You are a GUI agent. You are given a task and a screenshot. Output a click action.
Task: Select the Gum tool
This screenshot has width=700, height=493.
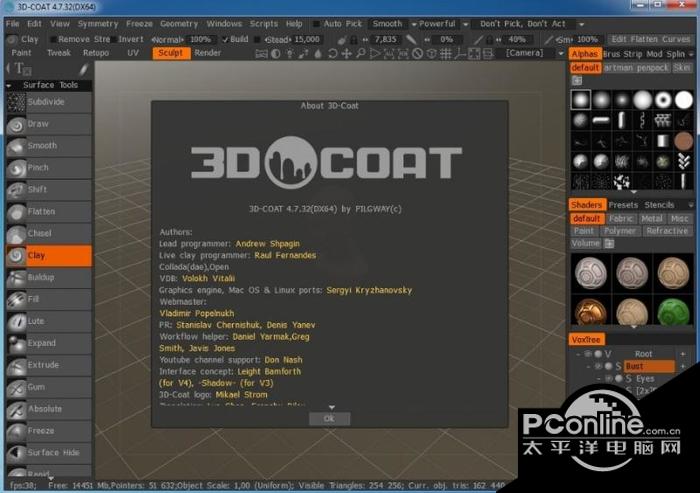point(49,387)
